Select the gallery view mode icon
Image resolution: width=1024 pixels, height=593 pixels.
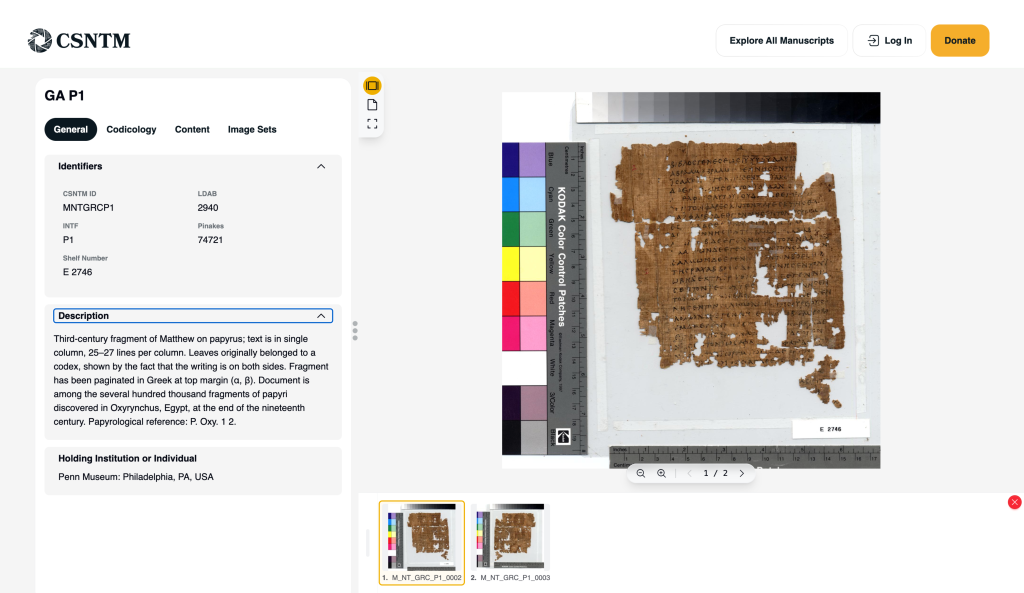pyautogui.click(x=372, y=86)
